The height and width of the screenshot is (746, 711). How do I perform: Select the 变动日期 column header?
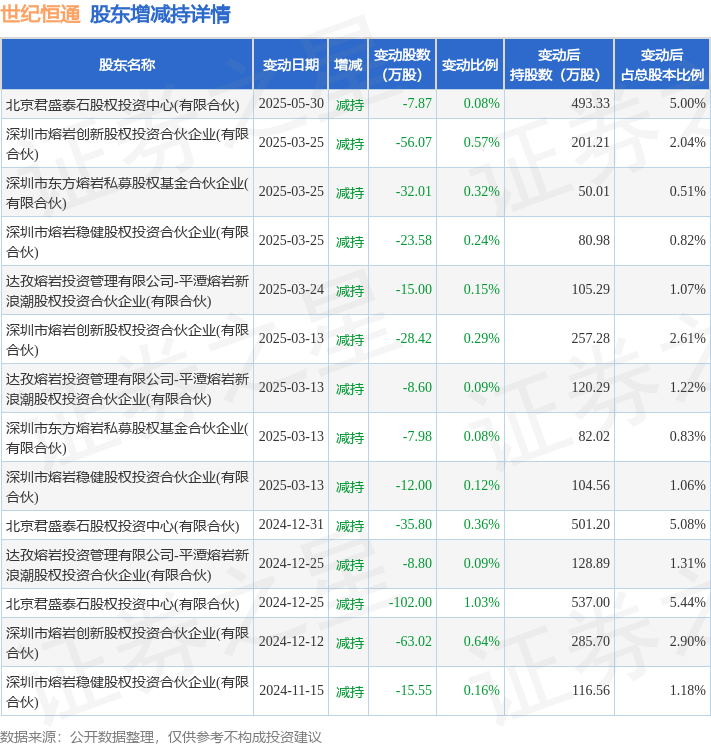[x=291, y=65]
